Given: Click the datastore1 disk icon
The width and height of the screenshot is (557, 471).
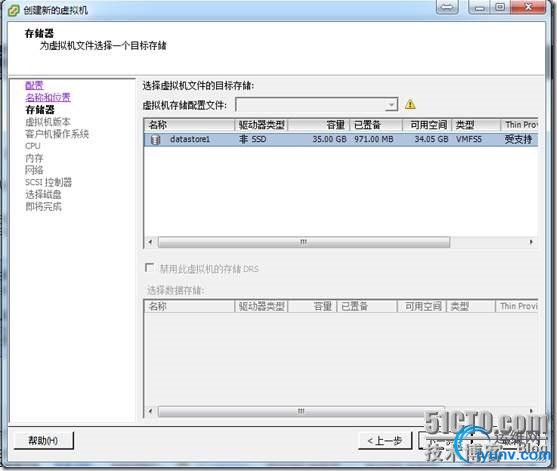Looking at the screenshot, I should (x=155, y=140).
